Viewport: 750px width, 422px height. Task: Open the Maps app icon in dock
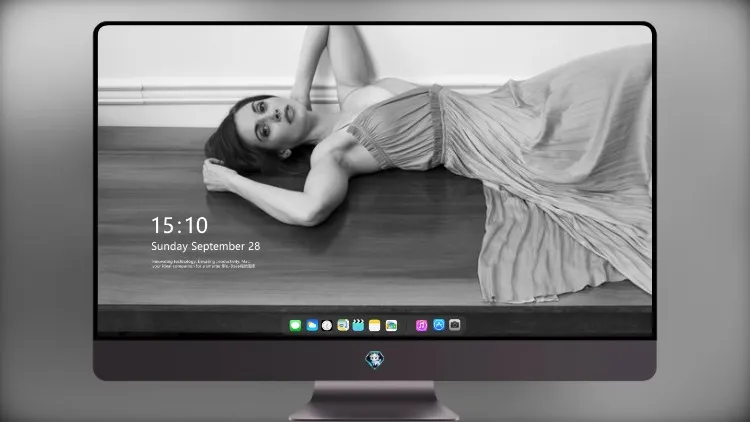coord(343,326)
